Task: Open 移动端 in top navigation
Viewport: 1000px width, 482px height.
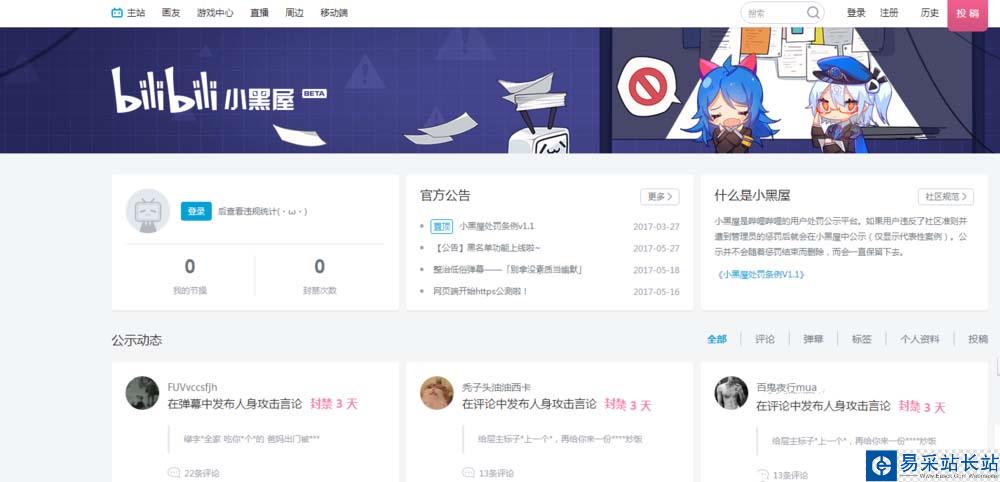Action: point(334,13)
